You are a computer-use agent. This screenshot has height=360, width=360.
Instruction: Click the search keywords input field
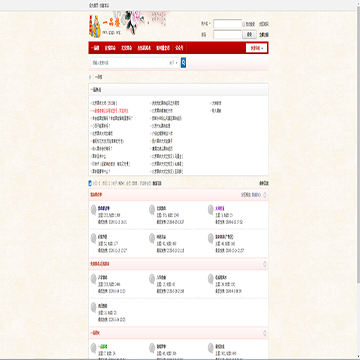129,63
